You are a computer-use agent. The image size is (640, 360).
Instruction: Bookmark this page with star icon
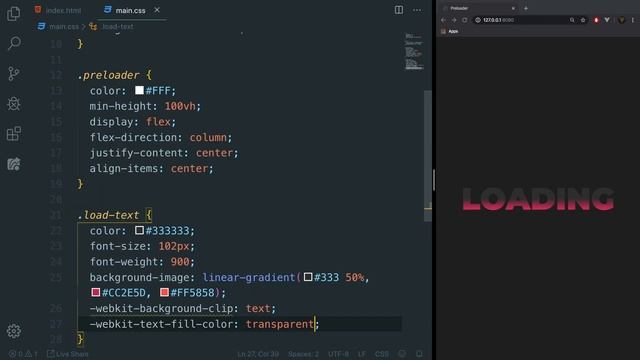click(583, 20)
